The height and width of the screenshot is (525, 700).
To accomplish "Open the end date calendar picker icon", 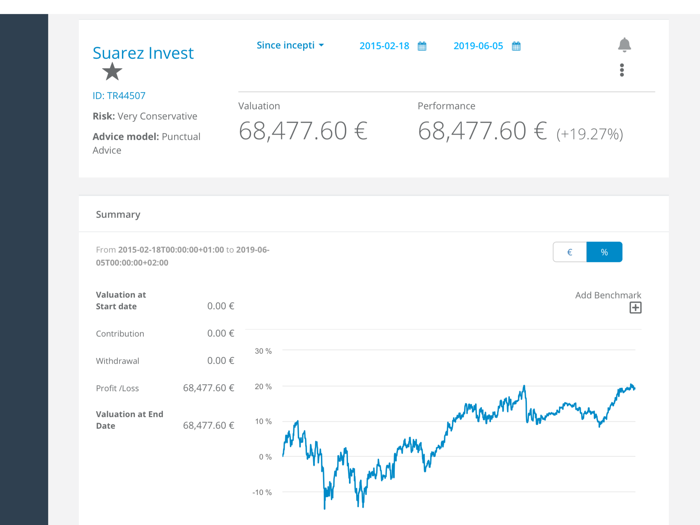I will tap(516, 46).
